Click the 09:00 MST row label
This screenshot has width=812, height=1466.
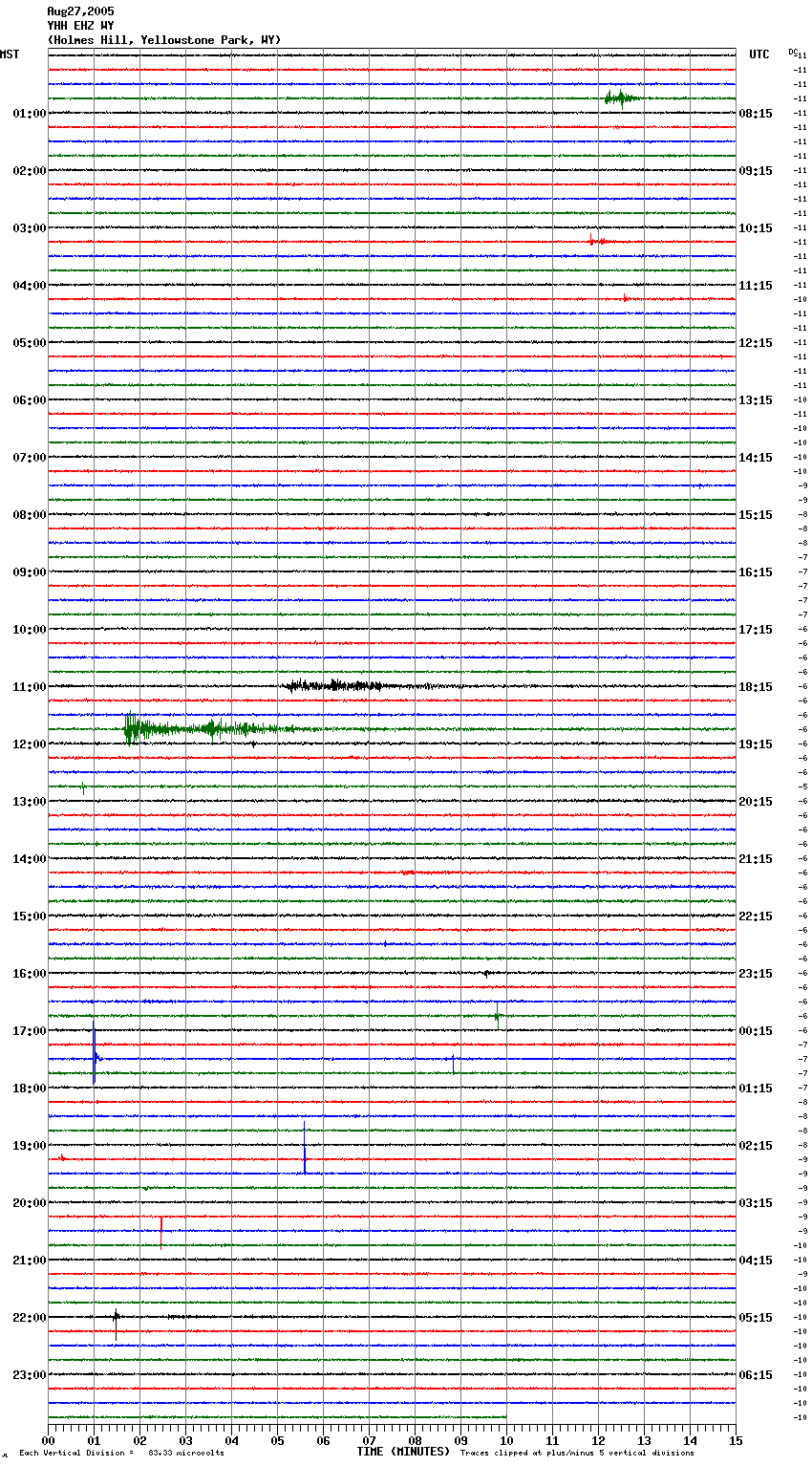point(30,572)
